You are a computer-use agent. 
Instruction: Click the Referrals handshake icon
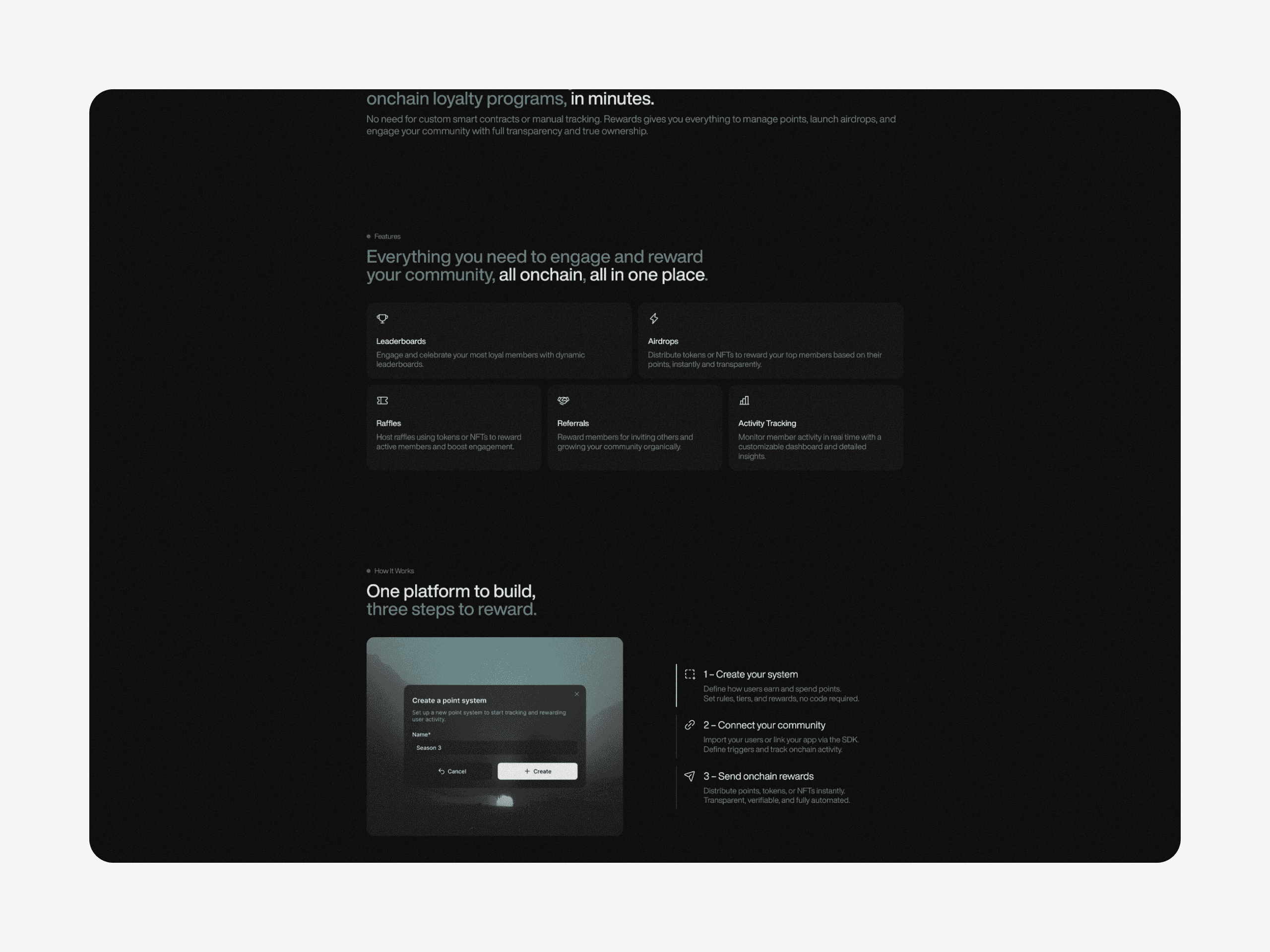(x=563, y=401)
